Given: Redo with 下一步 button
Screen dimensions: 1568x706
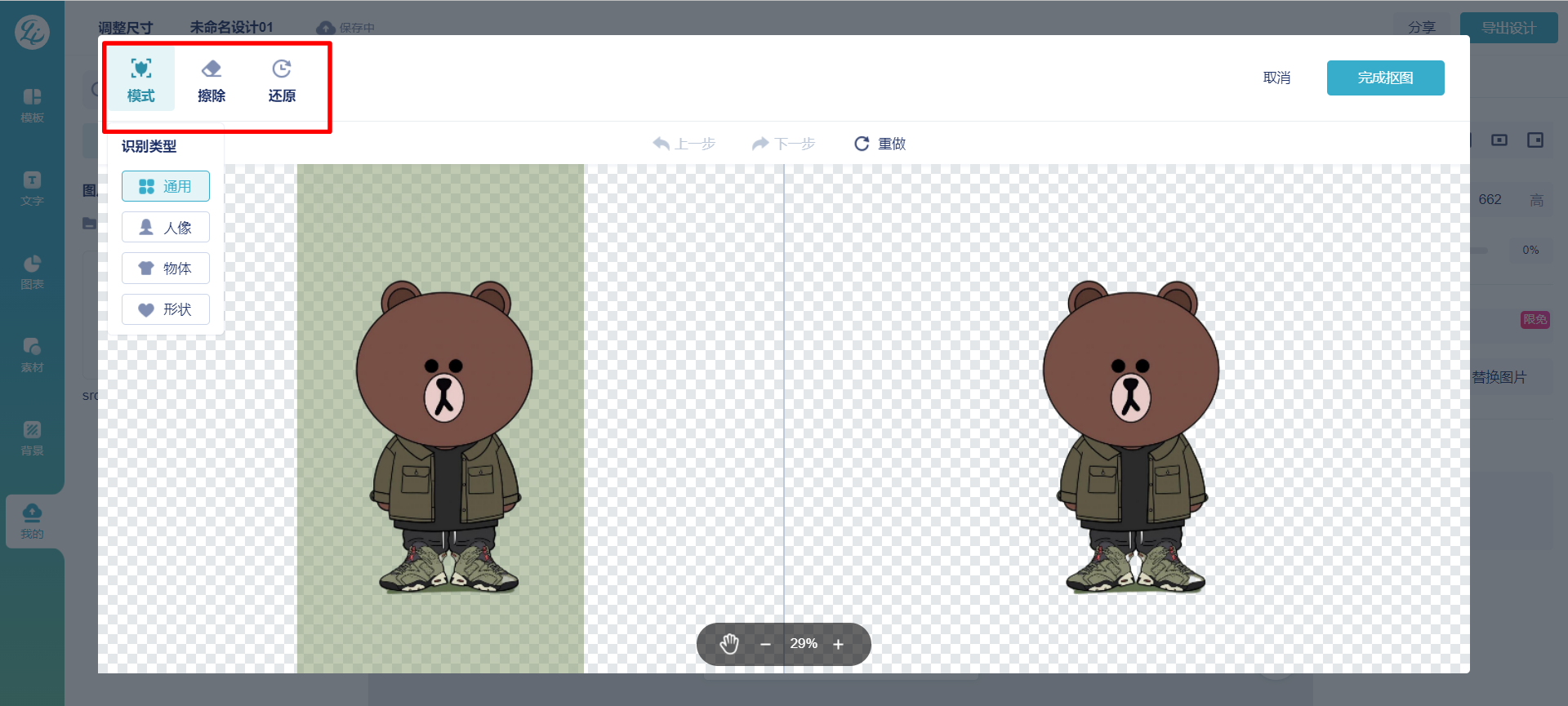Looking at the screenshot, I should click(x=783, y=144).
